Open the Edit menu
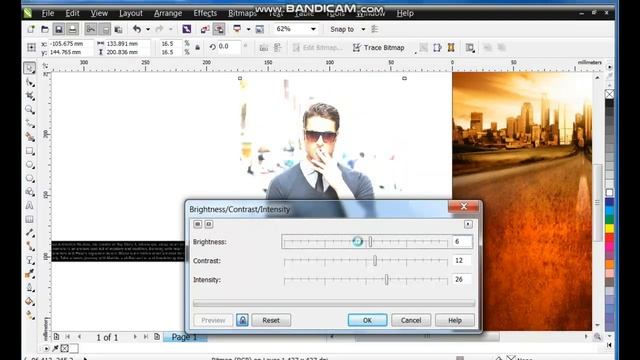The image size is (640, 360). coord(73,13)
